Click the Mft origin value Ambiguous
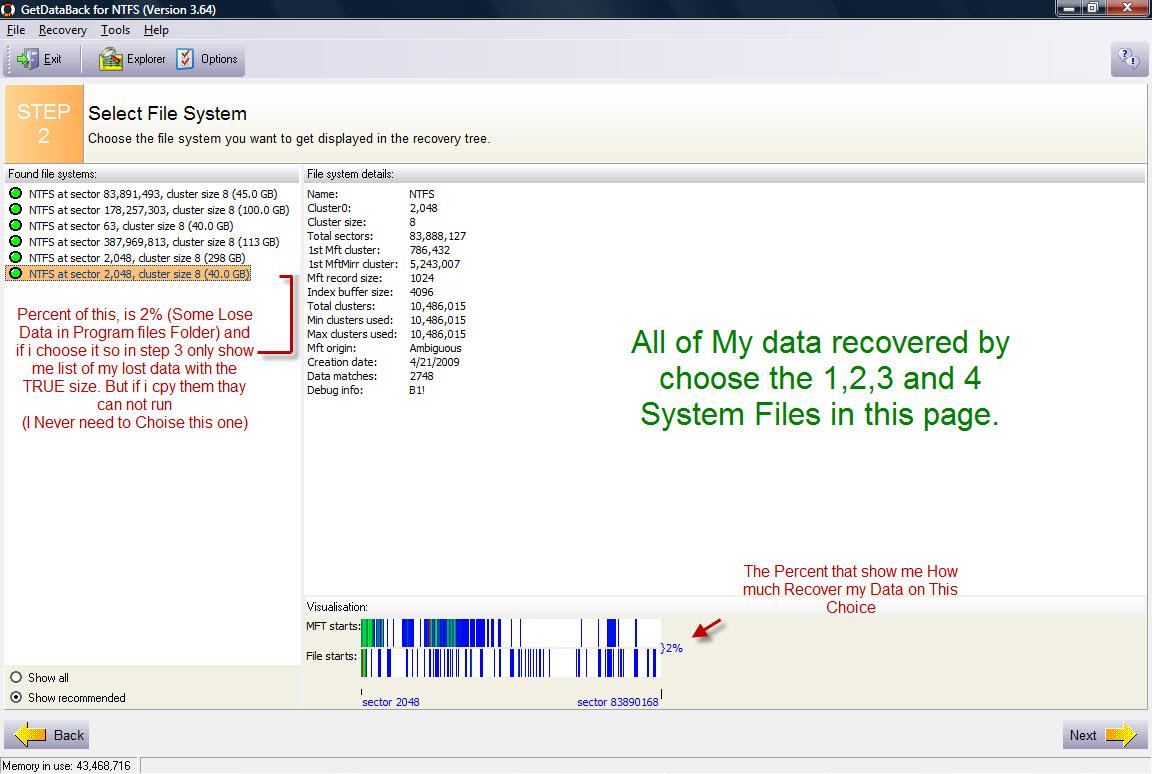Screen dimensions: 1152x774 click(436, 348)
